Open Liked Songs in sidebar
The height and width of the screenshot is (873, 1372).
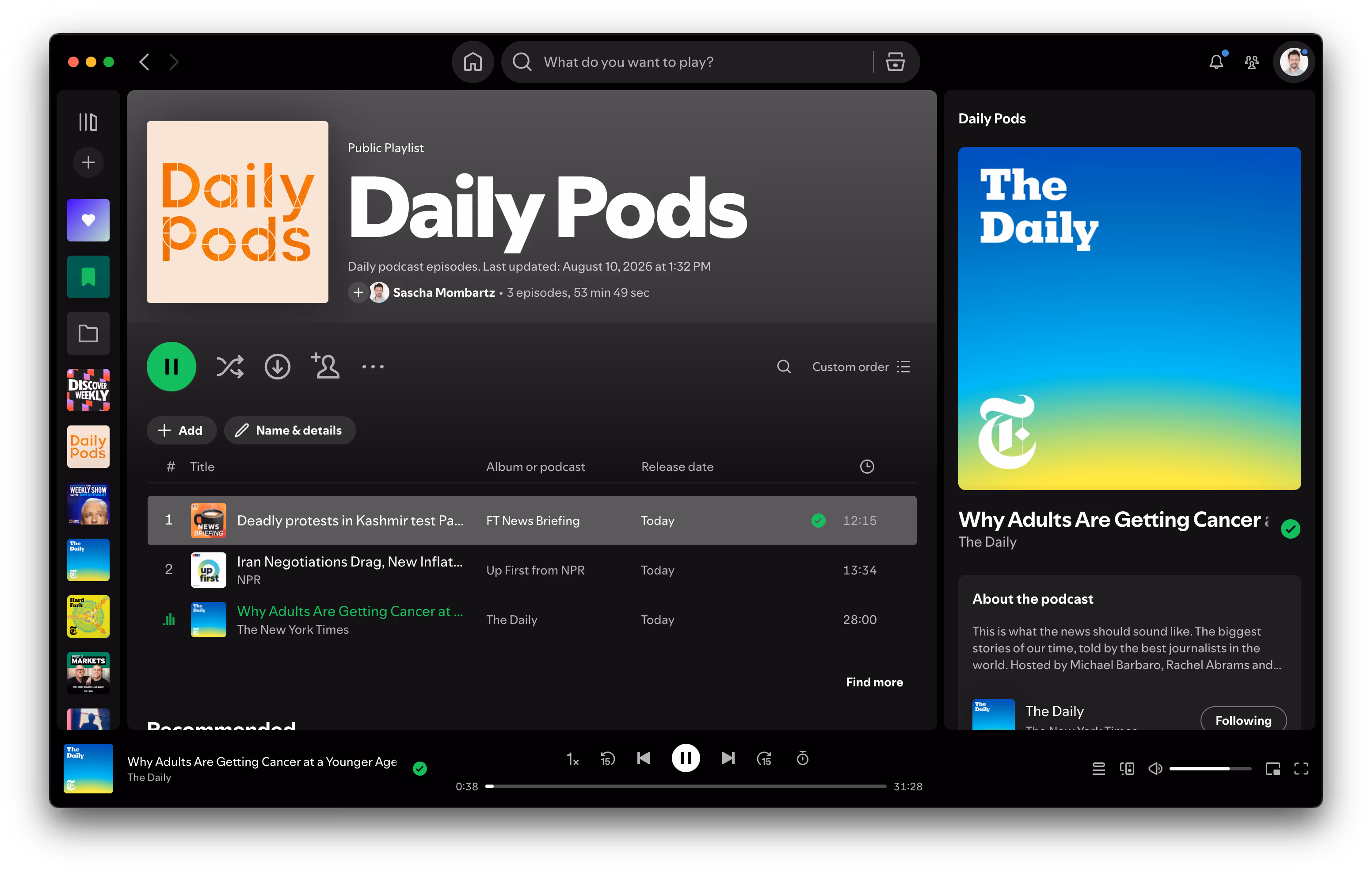point(88,220)
